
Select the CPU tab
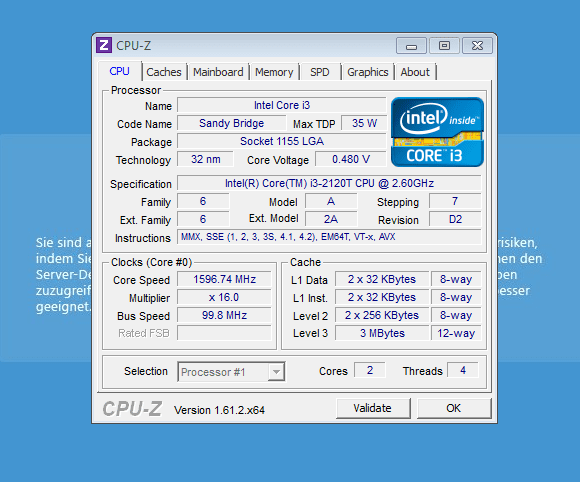coord(119,71)
